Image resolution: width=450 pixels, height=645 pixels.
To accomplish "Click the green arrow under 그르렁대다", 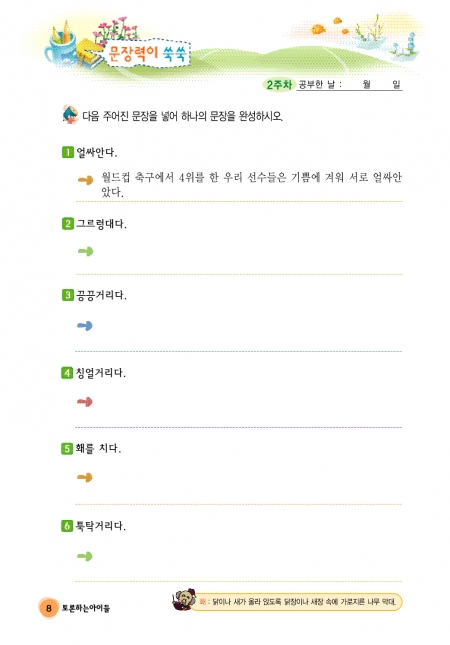I will (x=86, y=251).
